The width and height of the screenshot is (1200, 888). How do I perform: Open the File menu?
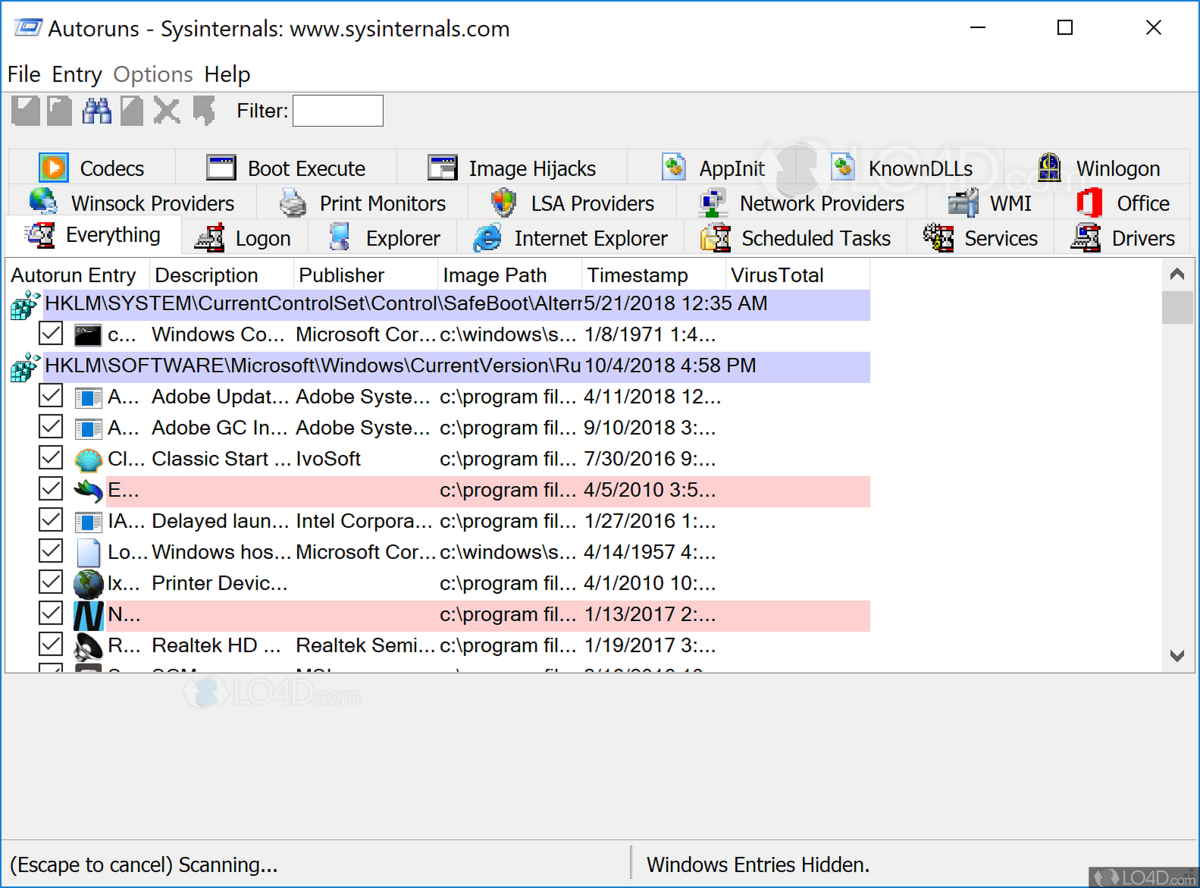pyautogui.click(x=24, y=75)
